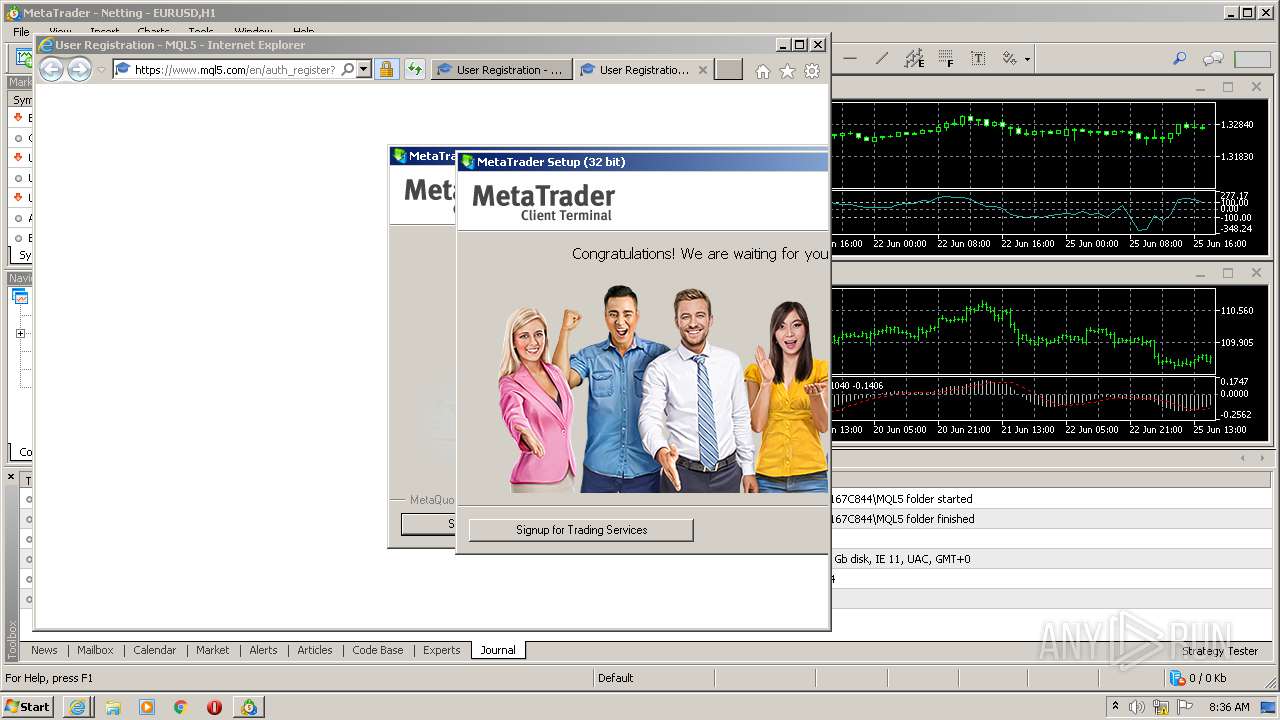Select the Fibonacci retracement tool
The image size is (1280, 720).
(946, 59)
